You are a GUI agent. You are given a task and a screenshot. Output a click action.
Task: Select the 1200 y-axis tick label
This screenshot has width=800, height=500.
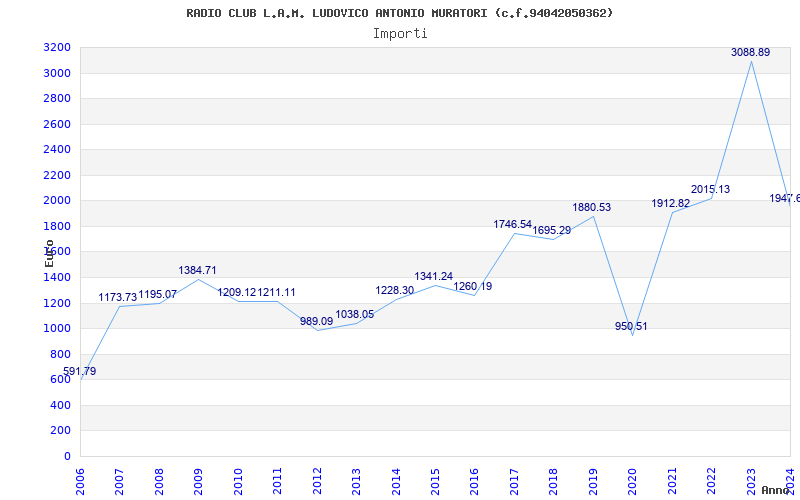[x=57, y=303]
